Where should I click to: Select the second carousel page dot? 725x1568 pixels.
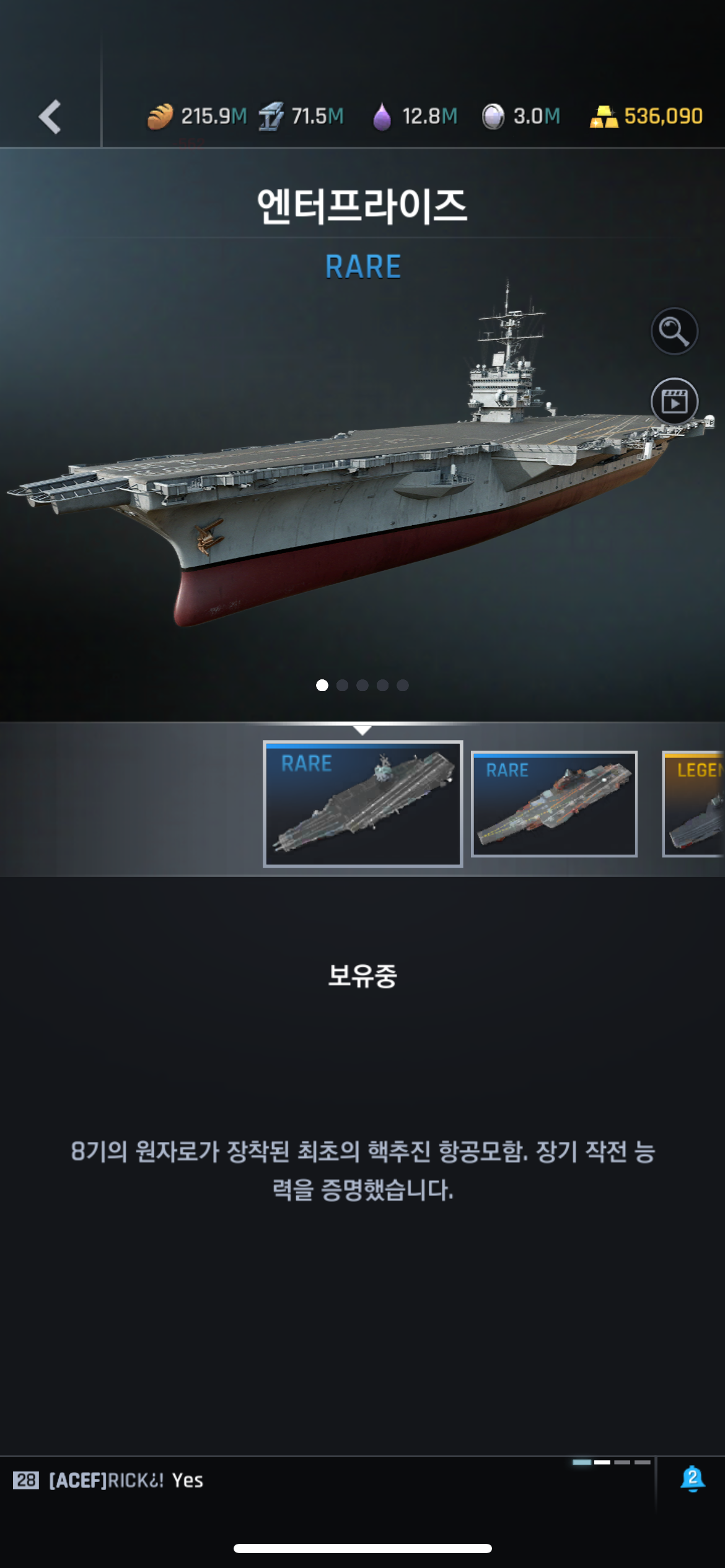[342, 685]
